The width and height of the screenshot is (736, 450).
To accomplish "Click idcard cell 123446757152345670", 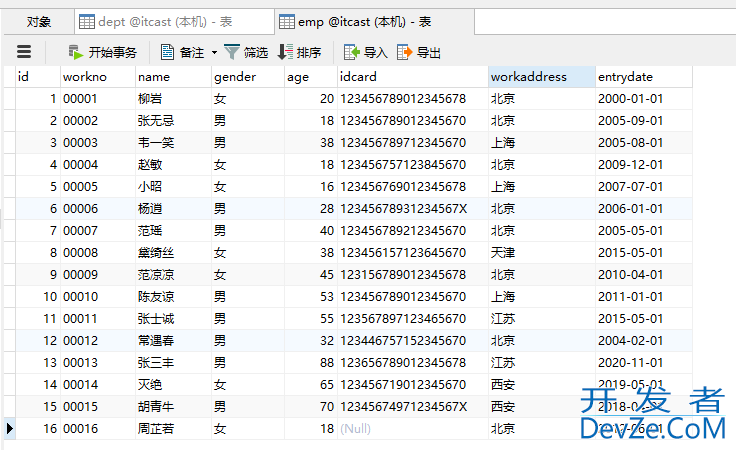I will coord(413,341).
